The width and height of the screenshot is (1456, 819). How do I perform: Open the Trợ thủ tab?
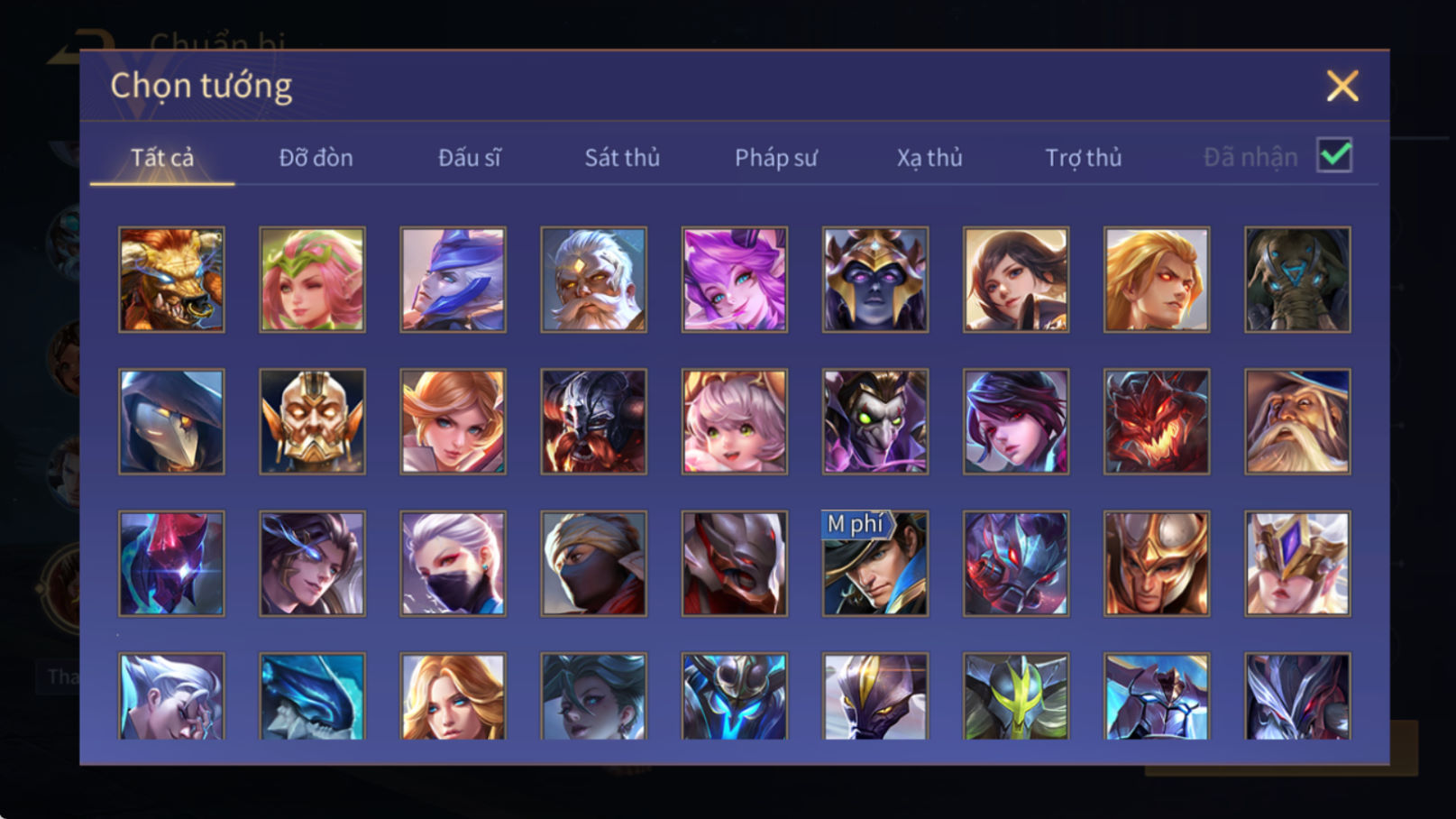[x=1083, y=158]
